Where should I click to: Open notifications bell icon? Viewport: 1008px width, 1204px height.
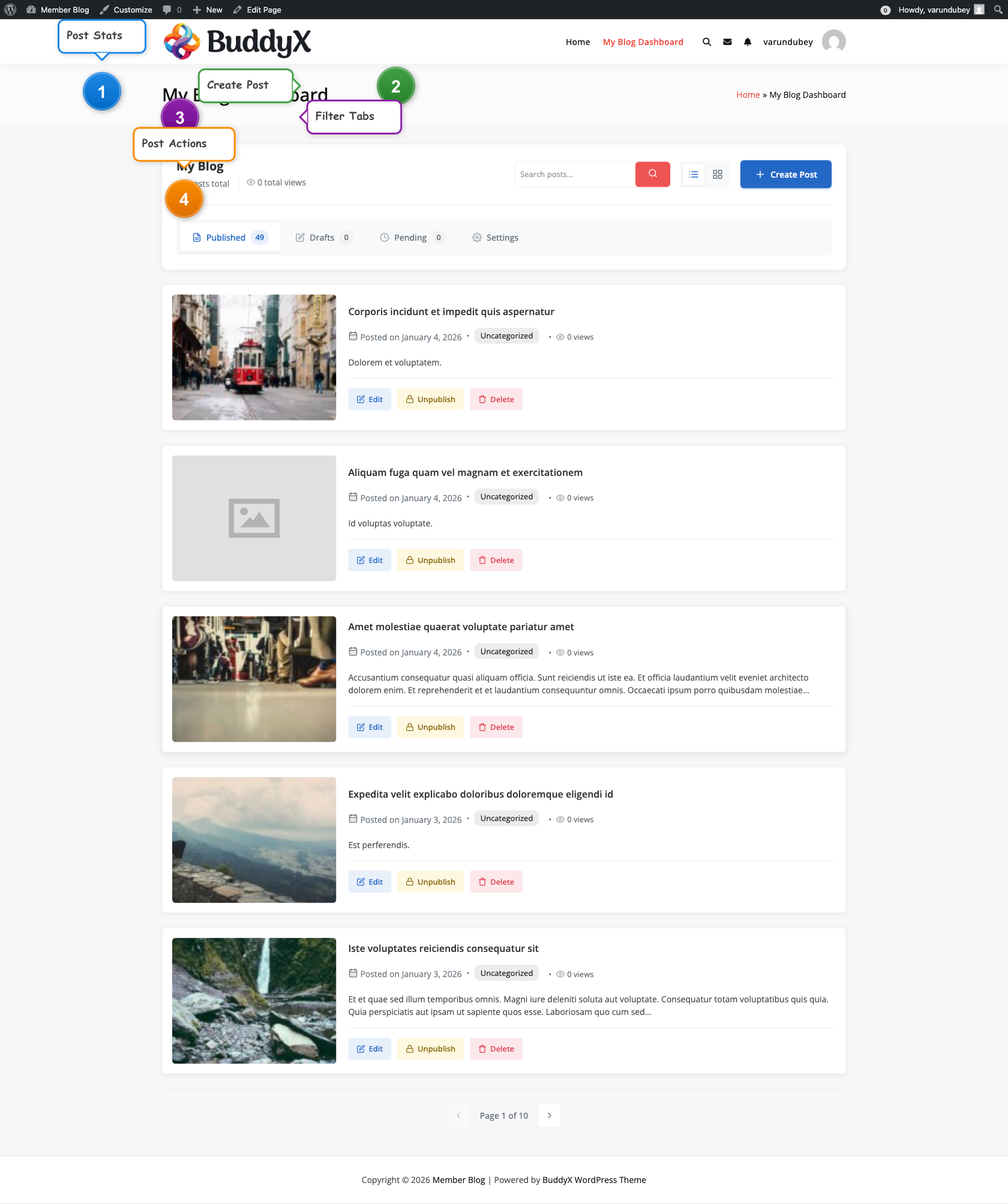tap(748, 41)
